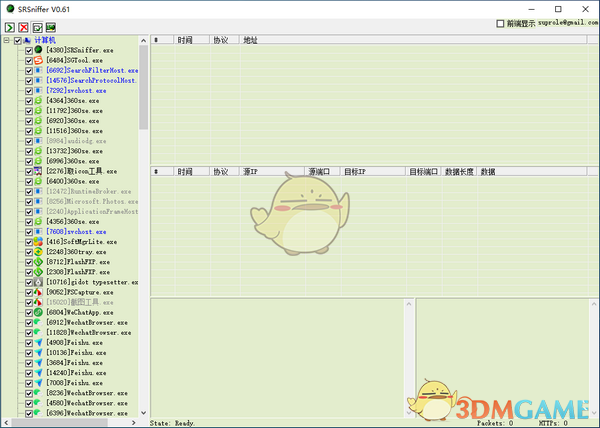Select [2240]ApplicationFrameHost process row

pyautogui.click(x=92, y=212)
